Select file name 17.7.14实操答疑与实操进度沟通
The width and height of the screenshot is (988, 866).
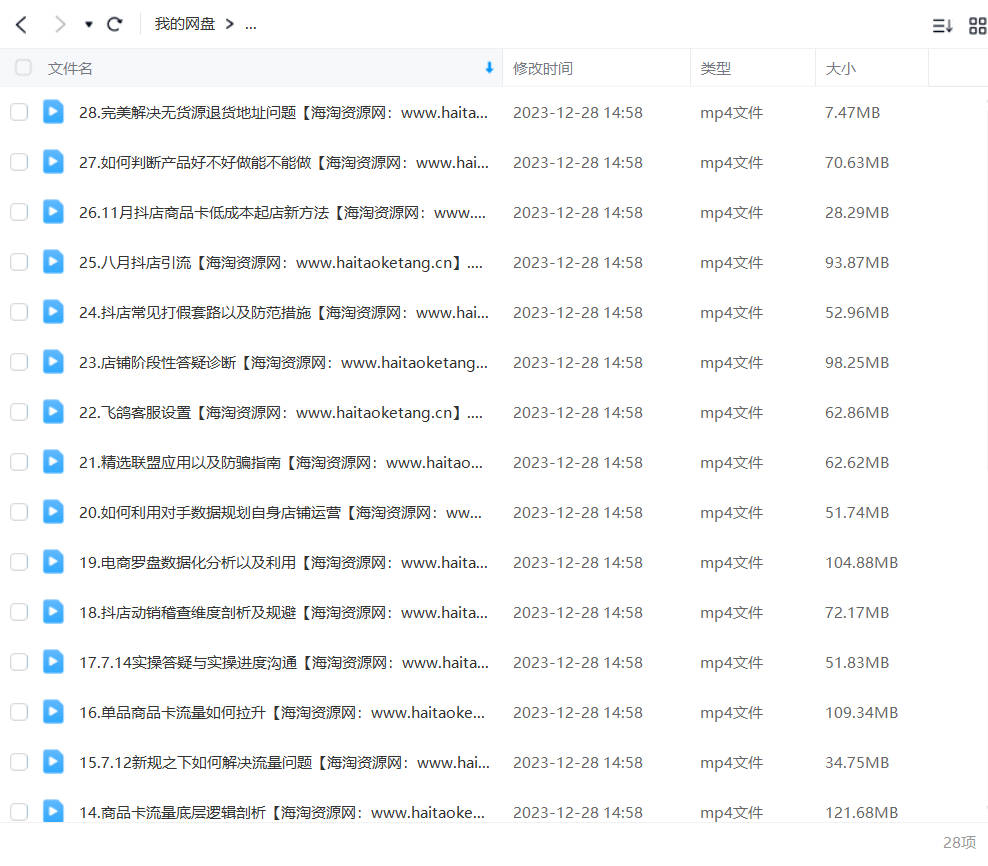284,662
